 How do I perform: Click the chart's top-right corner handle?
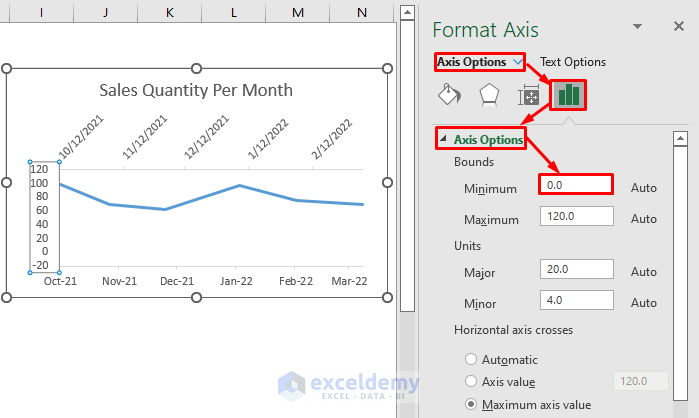click(x=387, y=69)
